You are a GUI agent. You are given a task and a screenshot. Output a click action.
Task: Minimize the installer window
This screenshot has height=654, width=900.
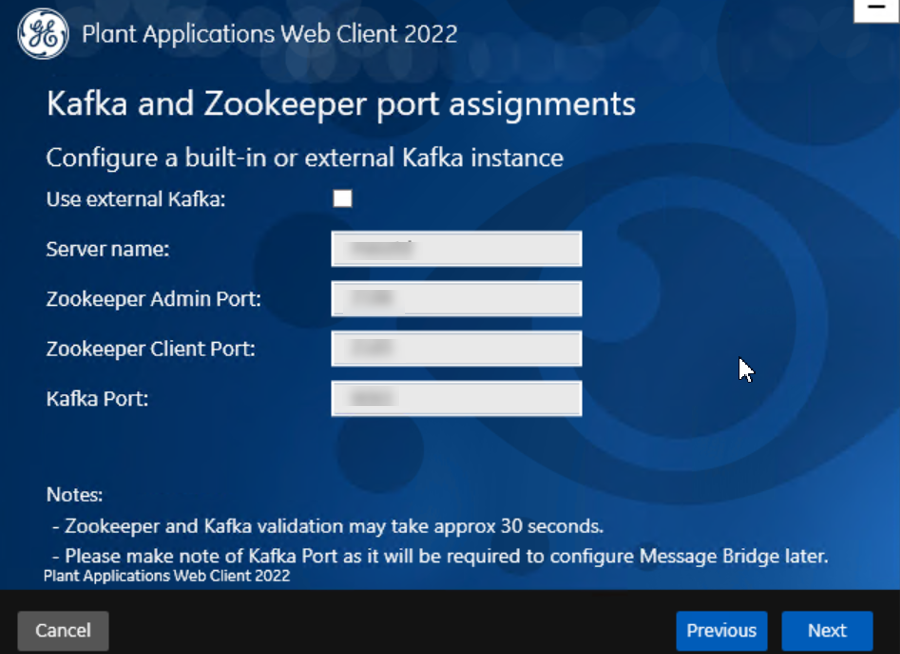[876, 10]
